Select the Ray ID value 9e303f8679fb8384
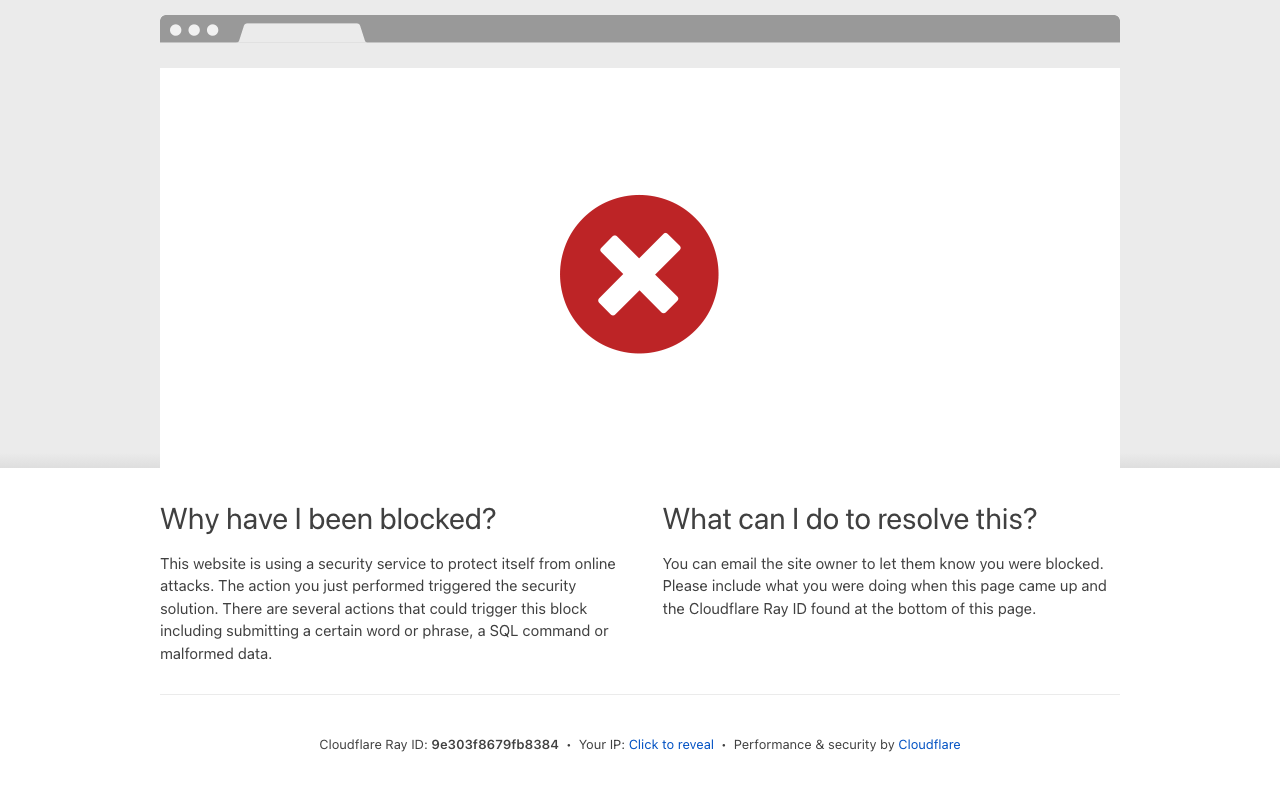1280x800 pixels. click(495, 745)
